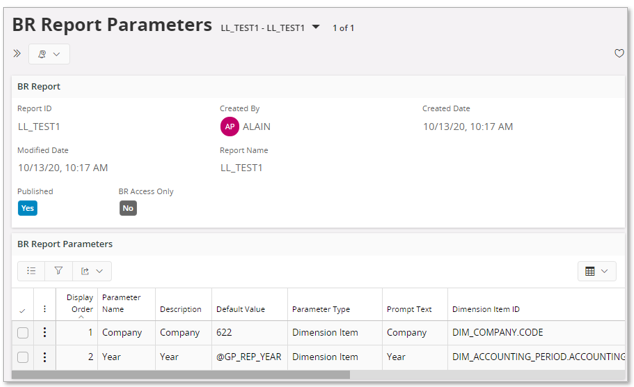Tick the checkbox for the Company row
Screen dimensions: 634x387
[23, 333]
